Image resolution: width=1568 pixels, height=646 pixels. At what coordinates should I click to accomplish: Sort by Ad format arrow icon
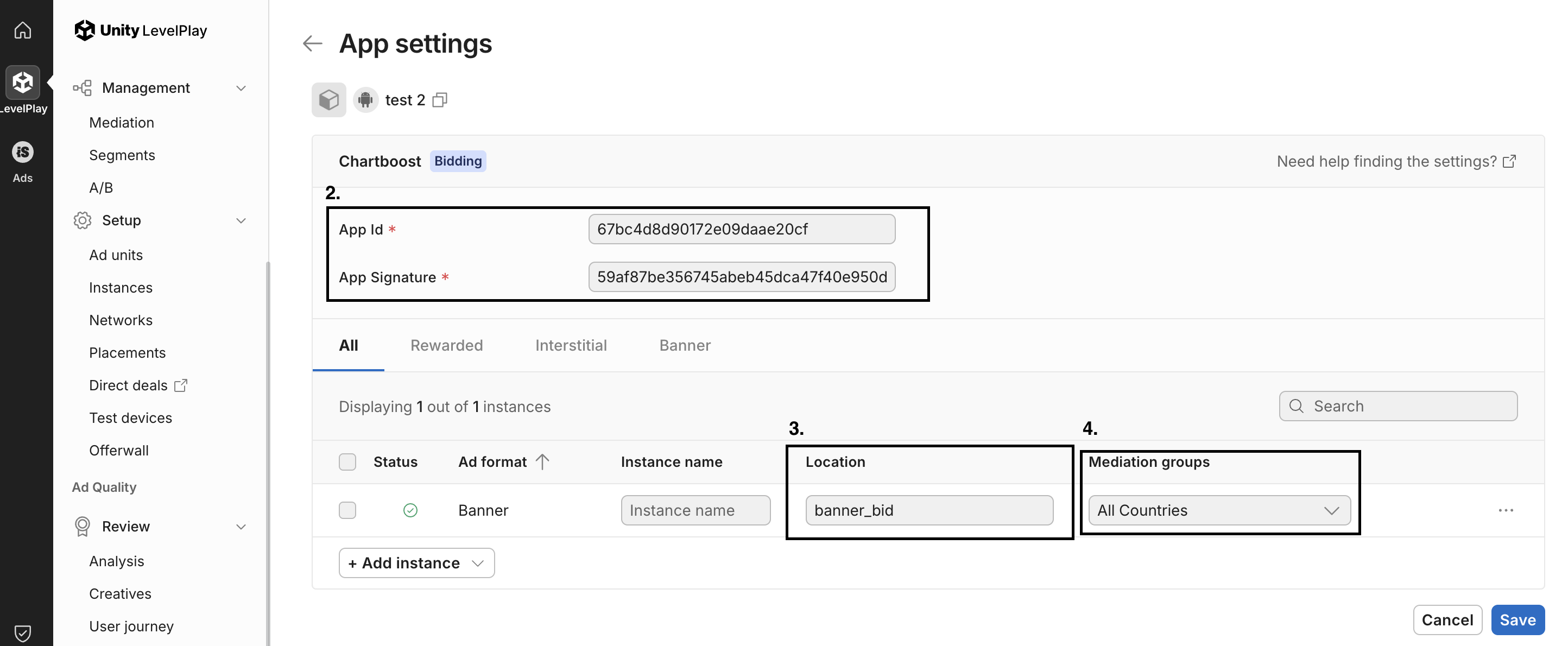[x=542, y=461]
